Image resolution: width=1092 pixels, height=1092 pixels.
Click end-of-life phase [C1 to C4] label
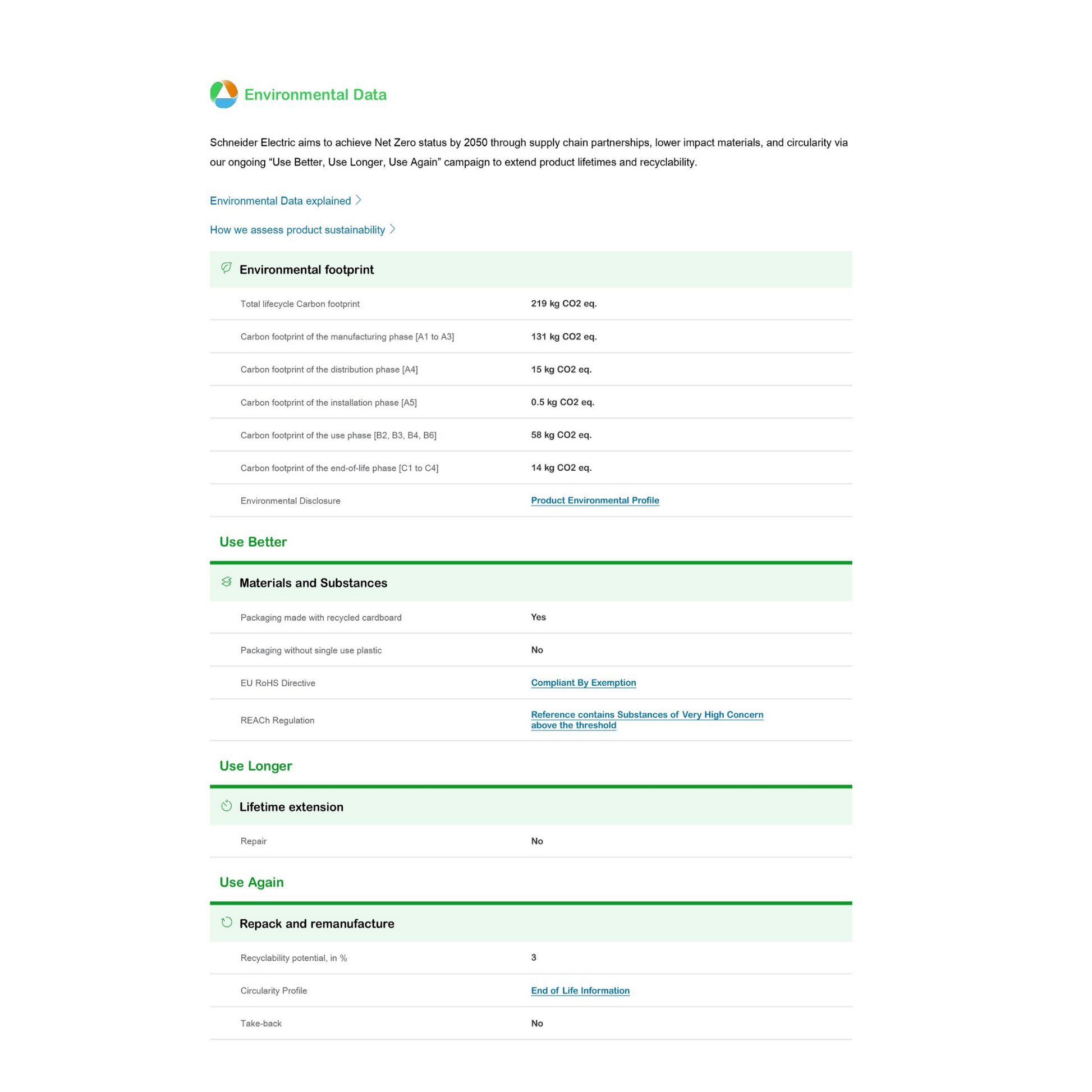339,468
